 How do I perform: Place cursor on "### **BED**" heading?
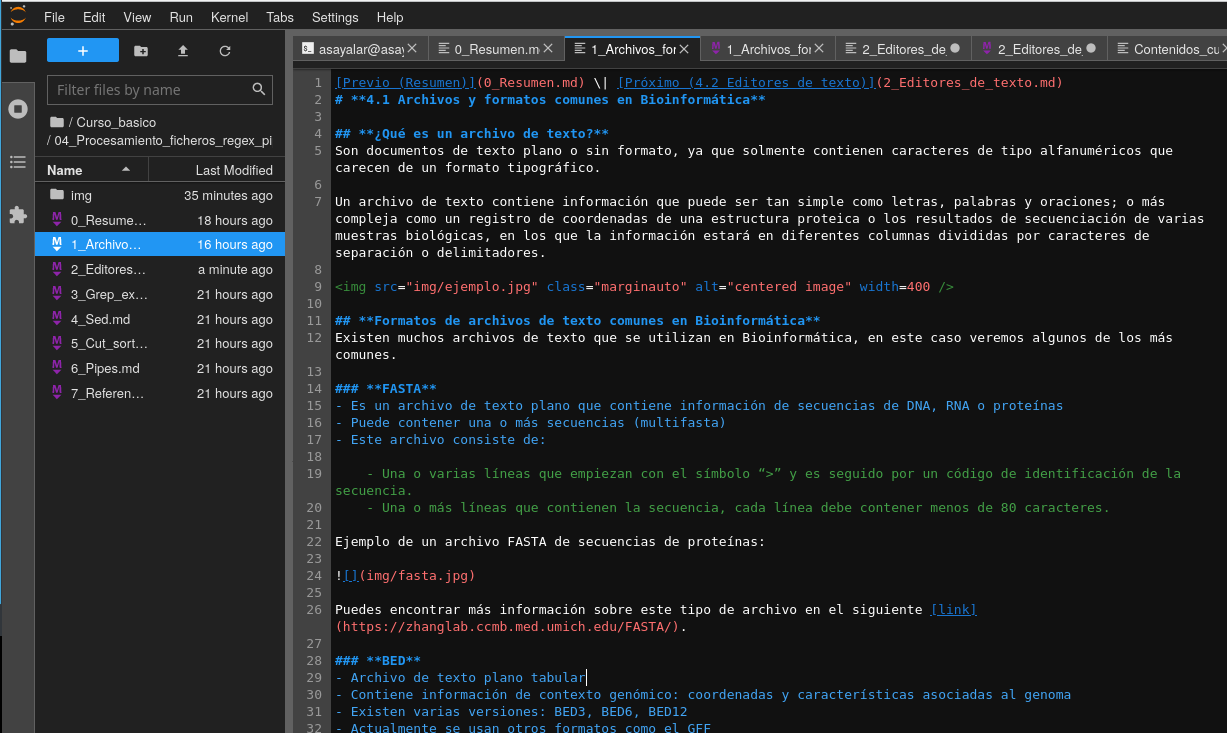(378, 661)
